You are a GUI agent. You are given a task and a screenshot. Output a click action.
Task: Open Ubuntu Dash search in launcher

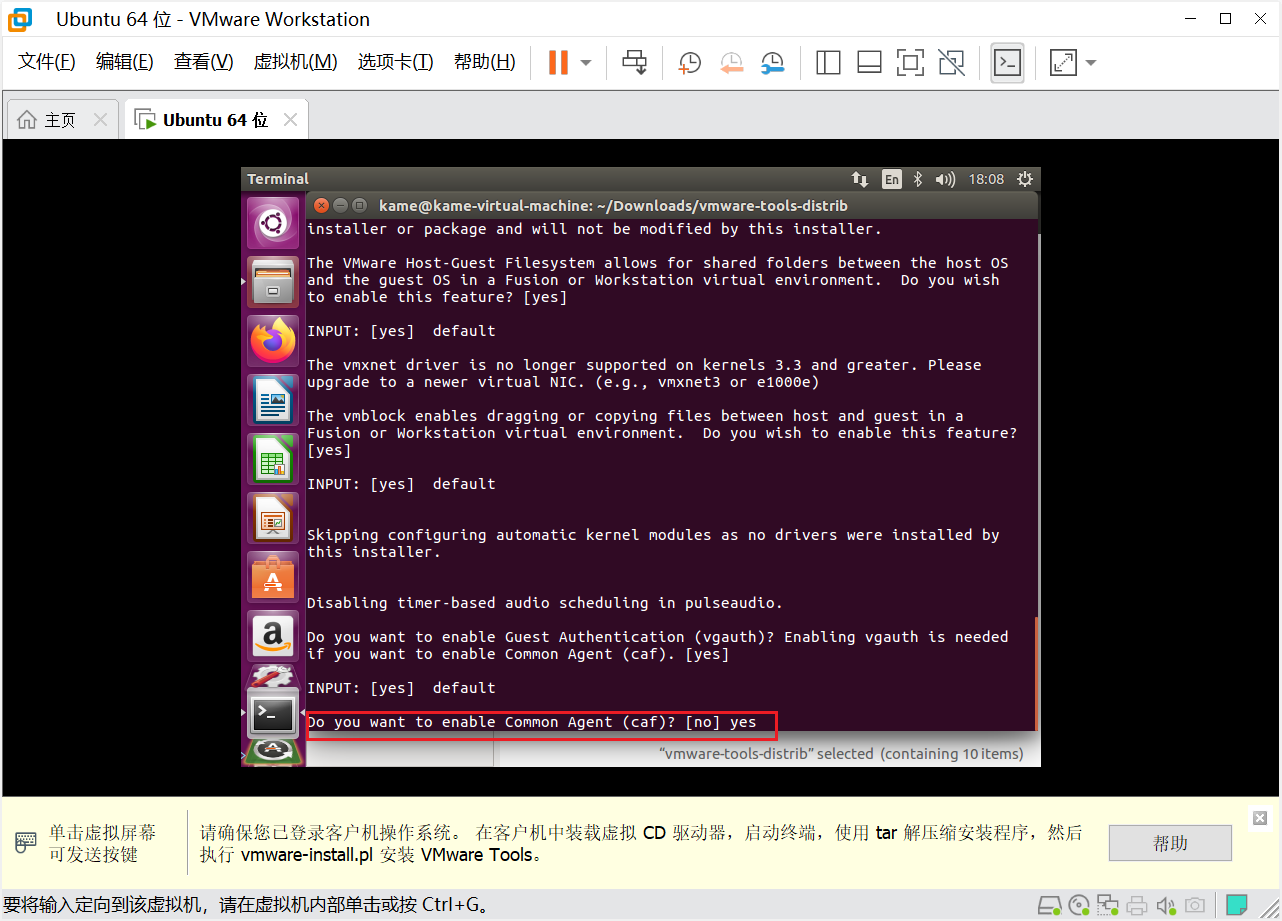(273, 224)
